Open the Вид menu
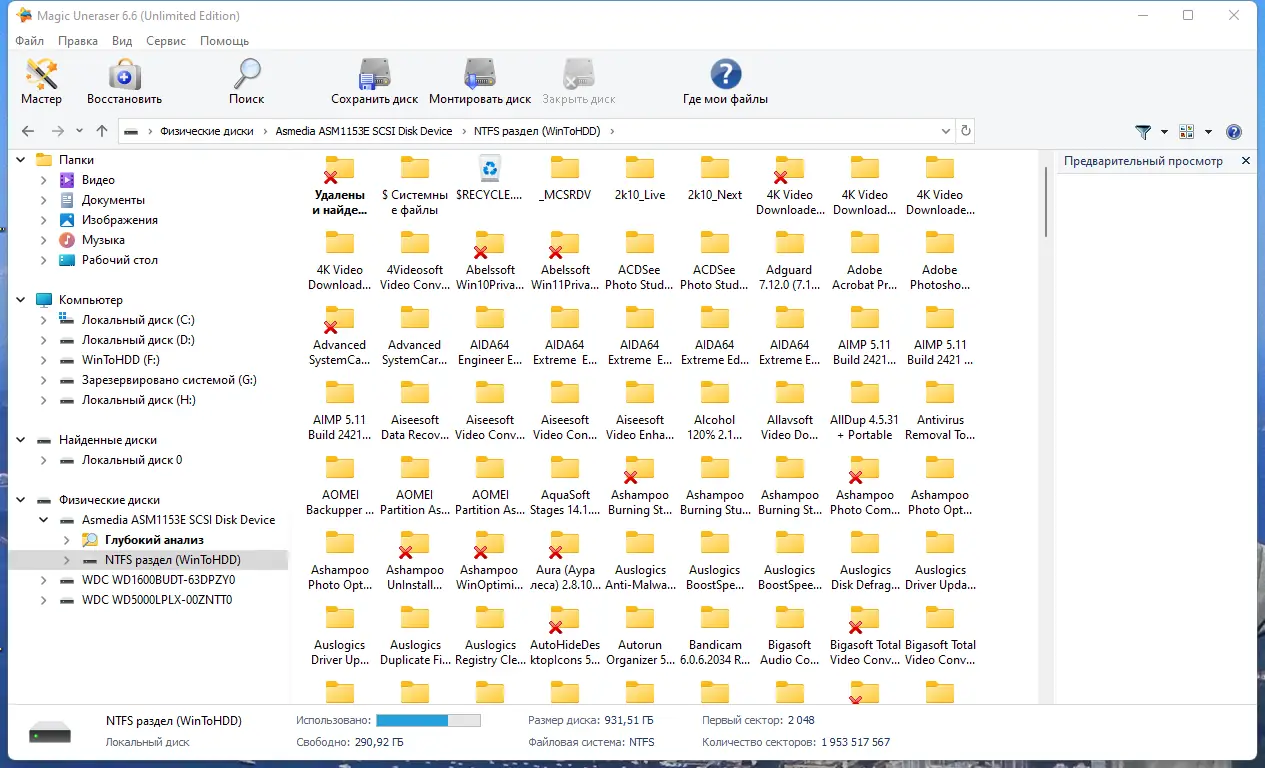 122,41
